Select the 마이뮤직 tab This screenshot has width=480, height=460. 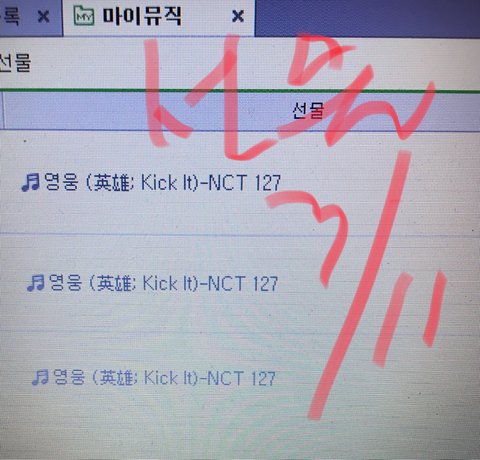point(159,17)
